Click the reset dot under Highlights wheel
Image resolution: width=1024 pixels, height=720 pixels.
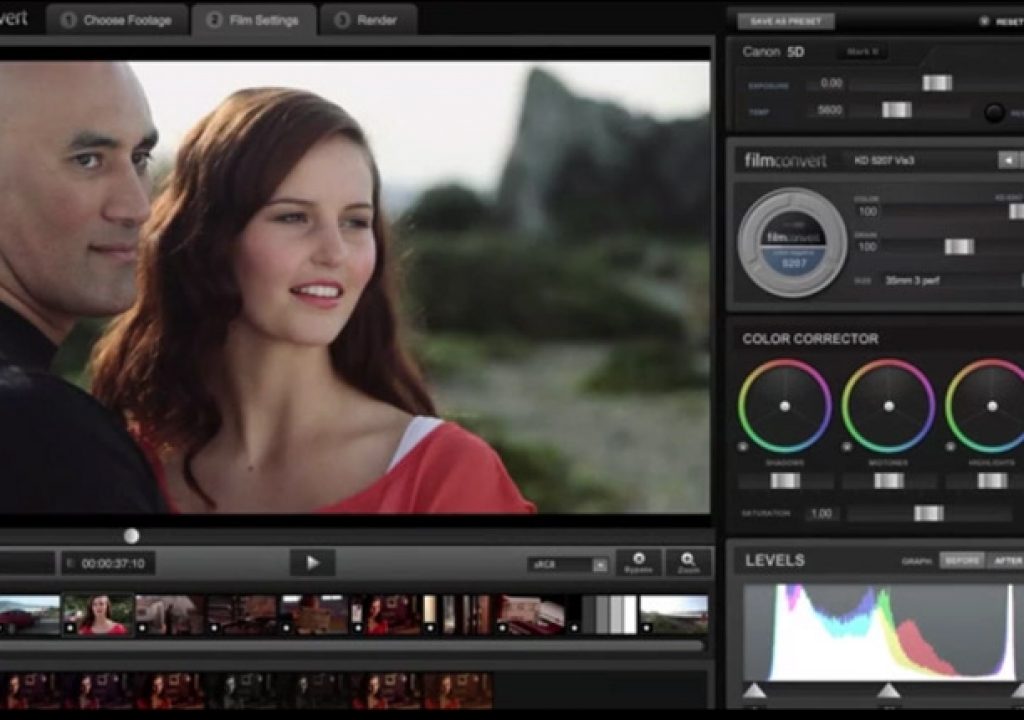tap(951, 447)
